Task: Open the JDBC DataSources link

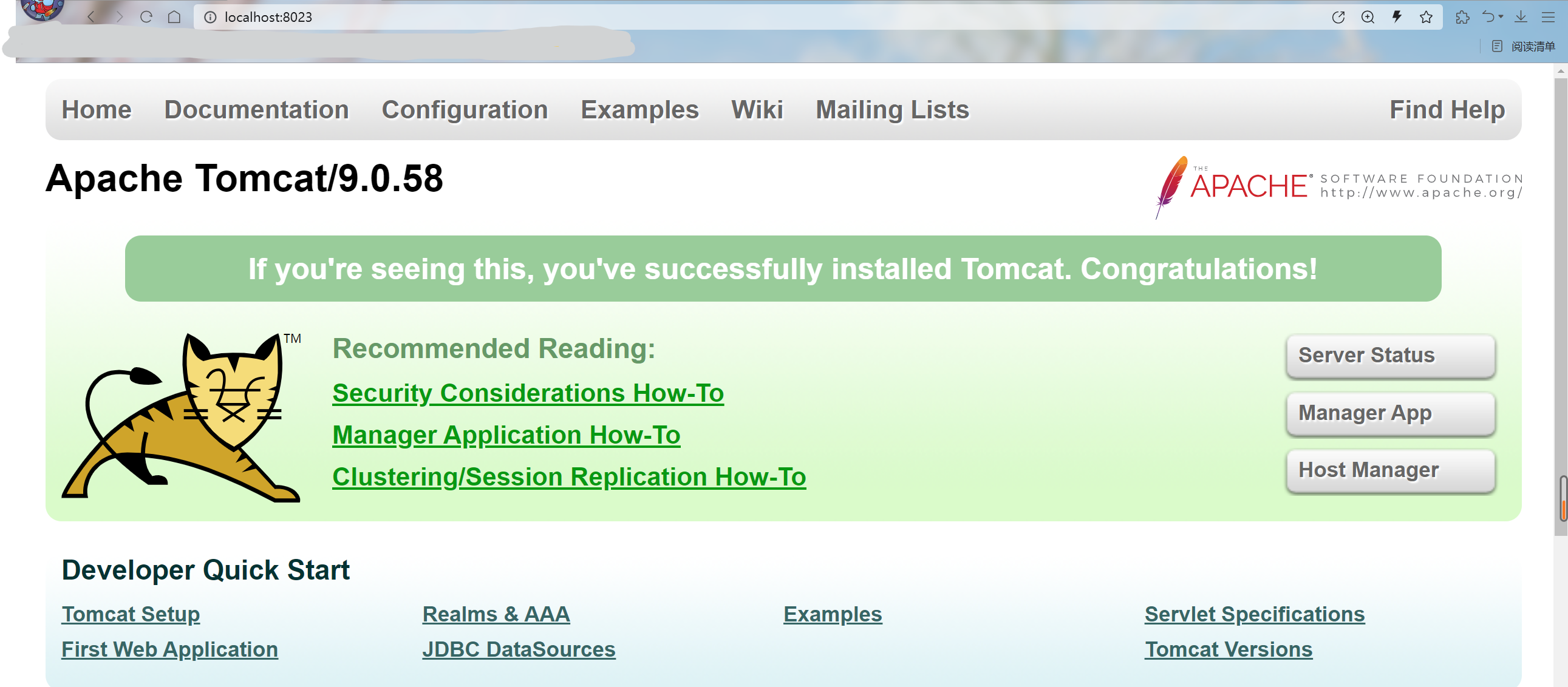Action: (x=518, y=650)
